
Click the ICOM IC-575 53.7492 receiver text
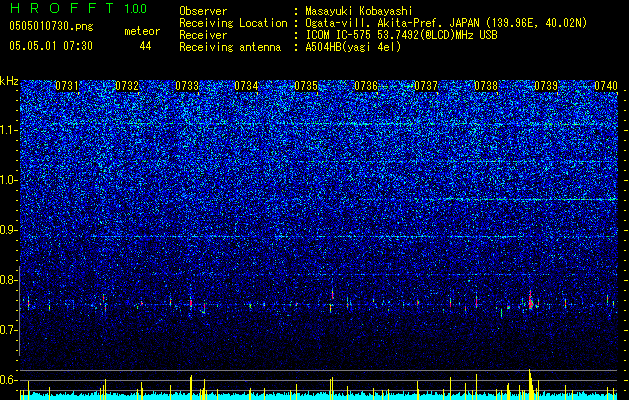pyautogui.click(x=401, y=35)
